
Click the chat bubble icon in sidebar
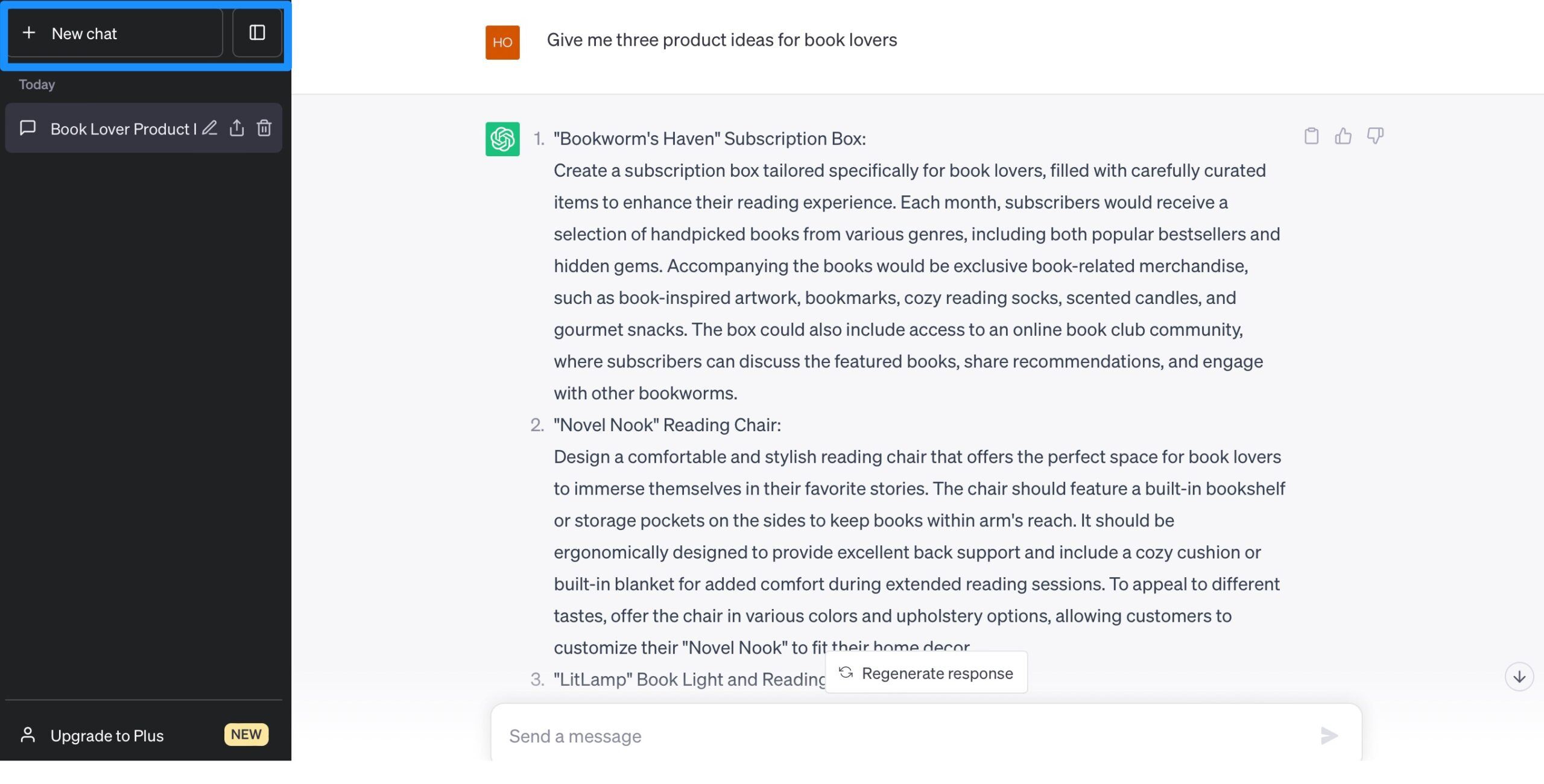(28, 128)
